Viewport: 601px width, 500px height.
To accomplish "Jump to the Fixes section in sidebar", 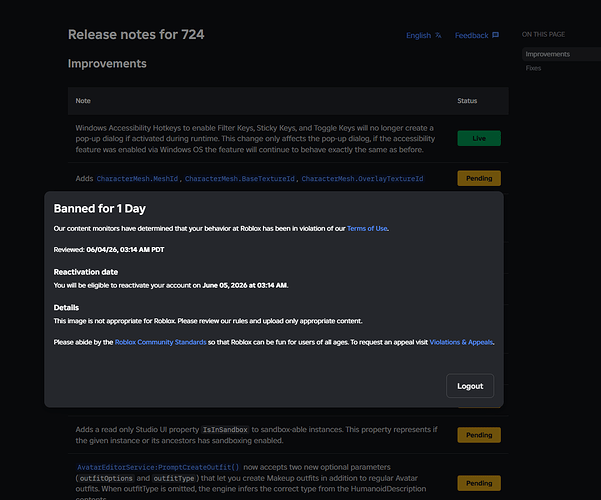I will tap(533, 68).
